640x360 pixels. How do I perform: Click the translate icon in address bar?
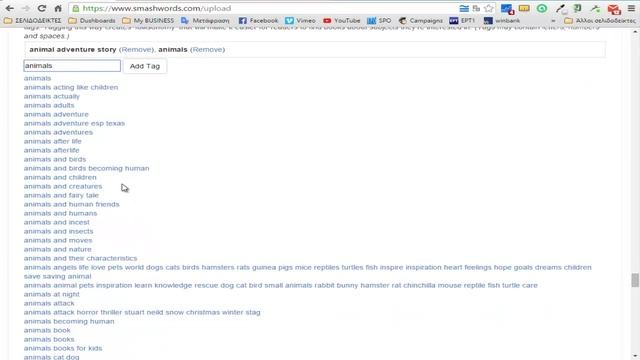(x=476, y=8)
